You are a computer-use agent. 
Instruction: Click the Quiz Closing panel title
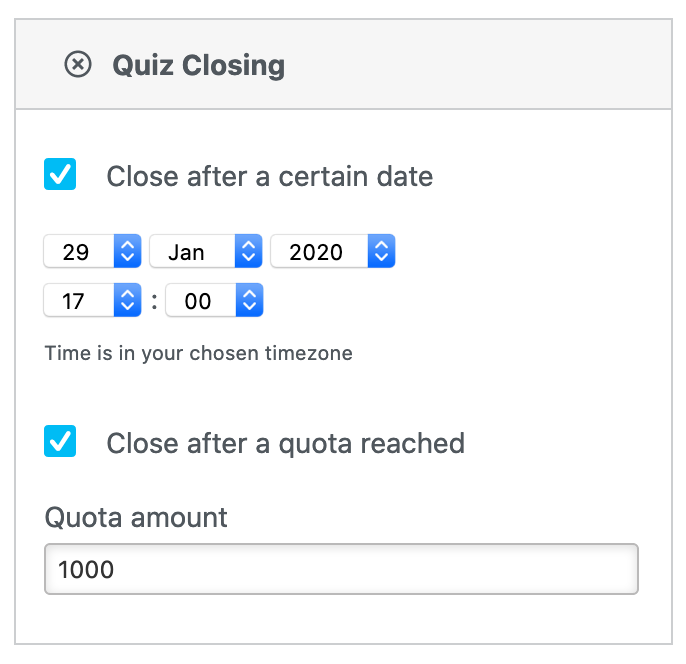pyautogui.click(x=198, y=66)
